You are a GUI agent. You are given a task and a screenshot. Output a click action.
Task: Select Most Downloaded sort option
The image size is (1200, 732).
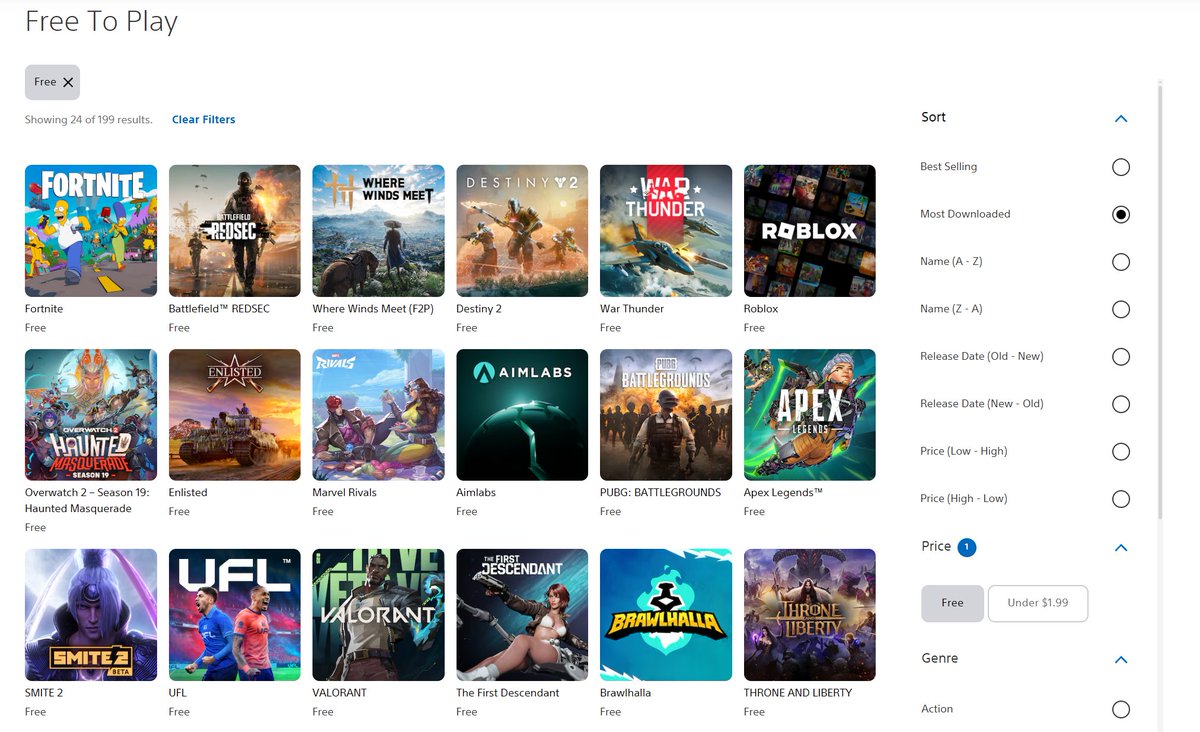click(1121, 214)
